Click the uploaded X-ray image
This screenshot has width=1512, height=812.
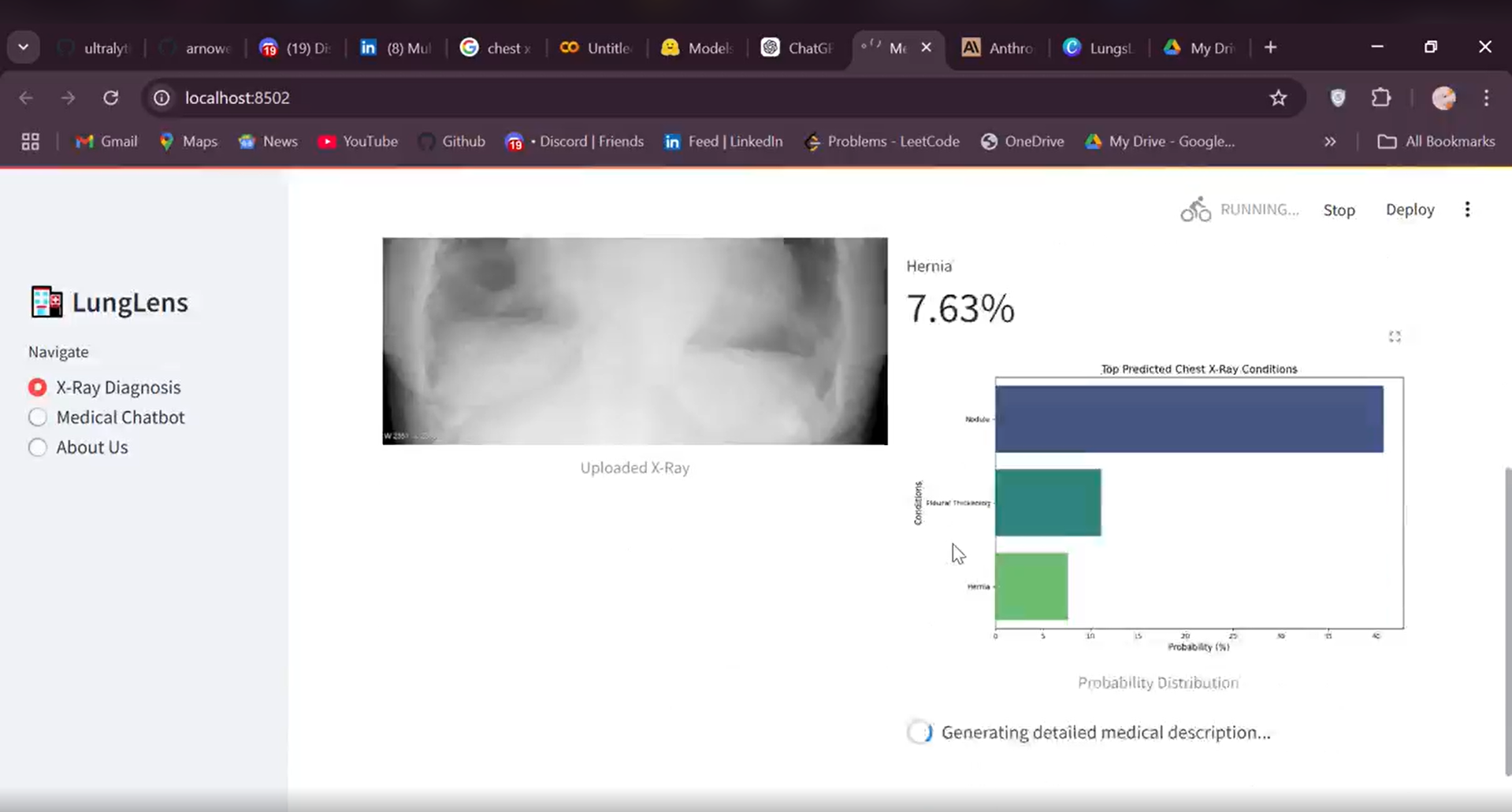click(x=634, y=341)
